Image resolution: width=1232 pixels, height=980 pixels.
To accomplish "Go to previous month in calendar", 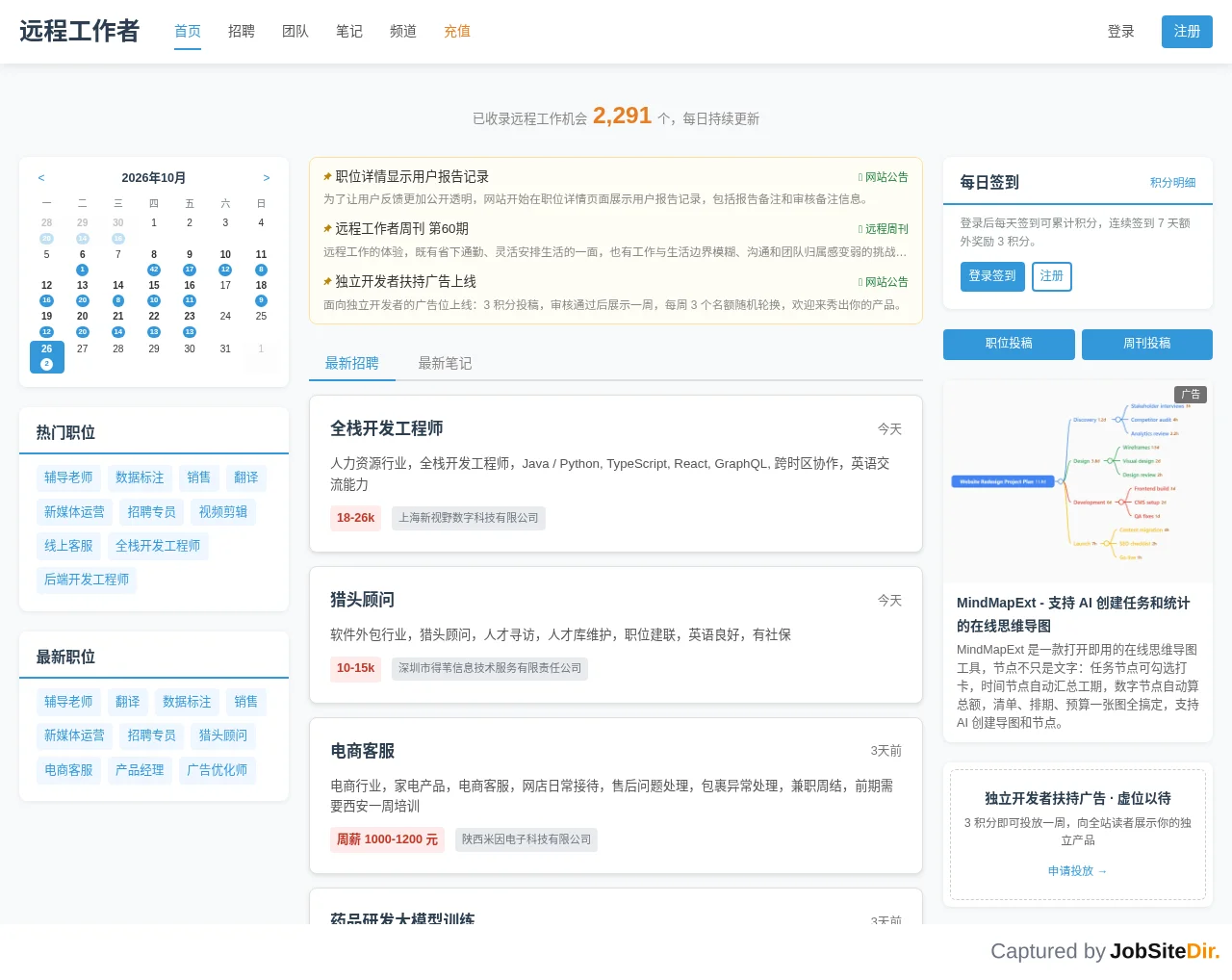I will tap(41, 178).
